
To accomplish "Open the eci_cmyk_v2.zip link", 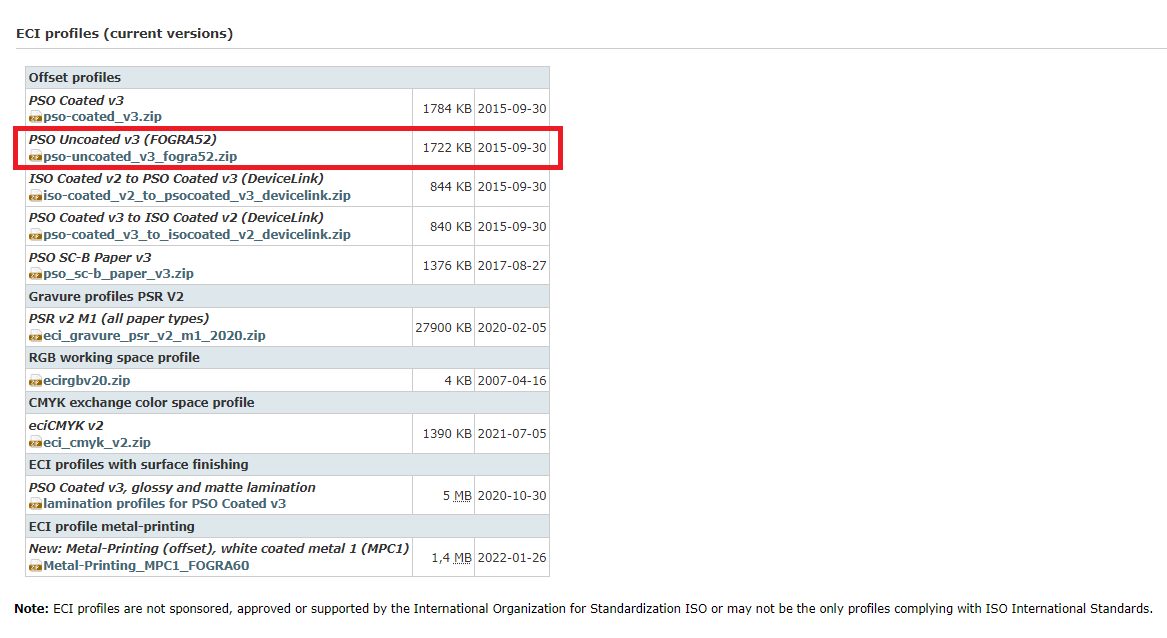I will (97, 442).
